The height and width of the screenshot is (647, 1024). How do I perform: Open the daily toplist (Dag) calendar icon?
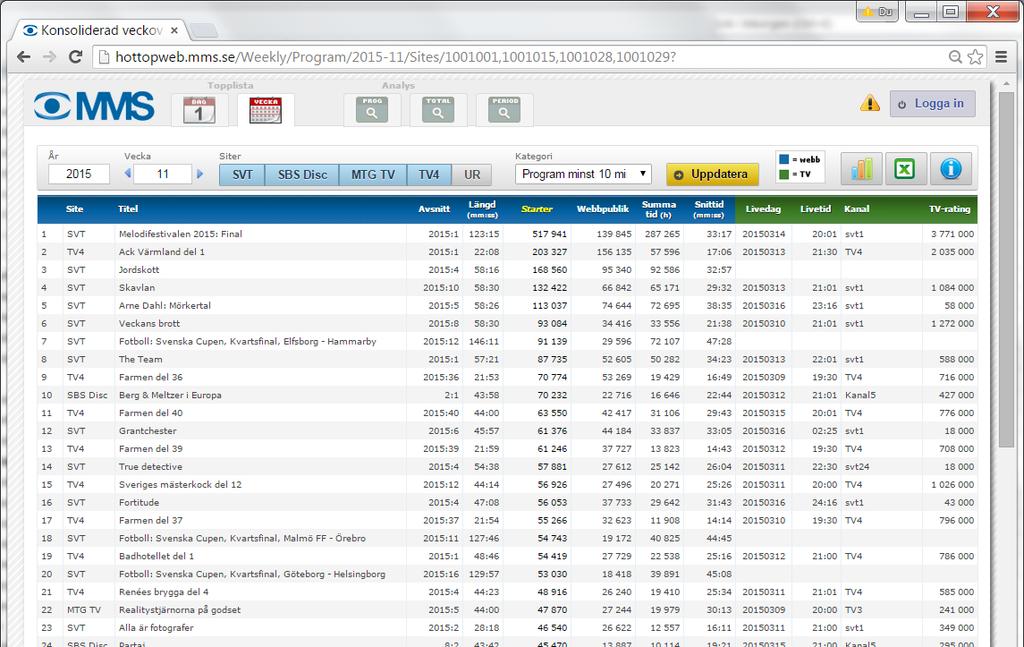tap(199, 110)
